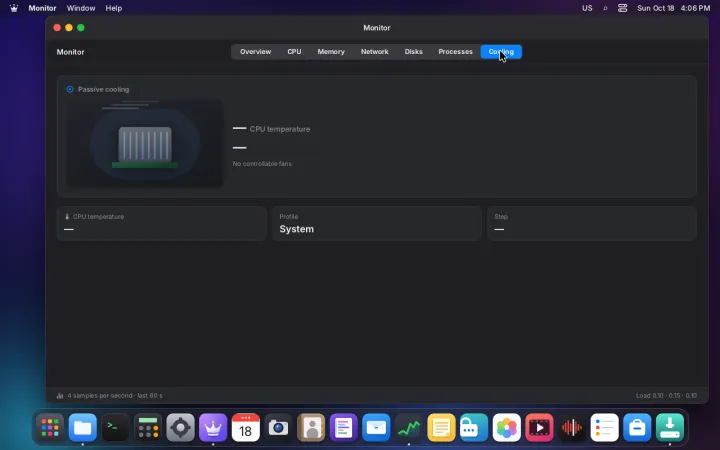Image resolution: width=720 pixels, height=450 pixels.
Task: Show the Processes tab
Action: pos(455,52)
